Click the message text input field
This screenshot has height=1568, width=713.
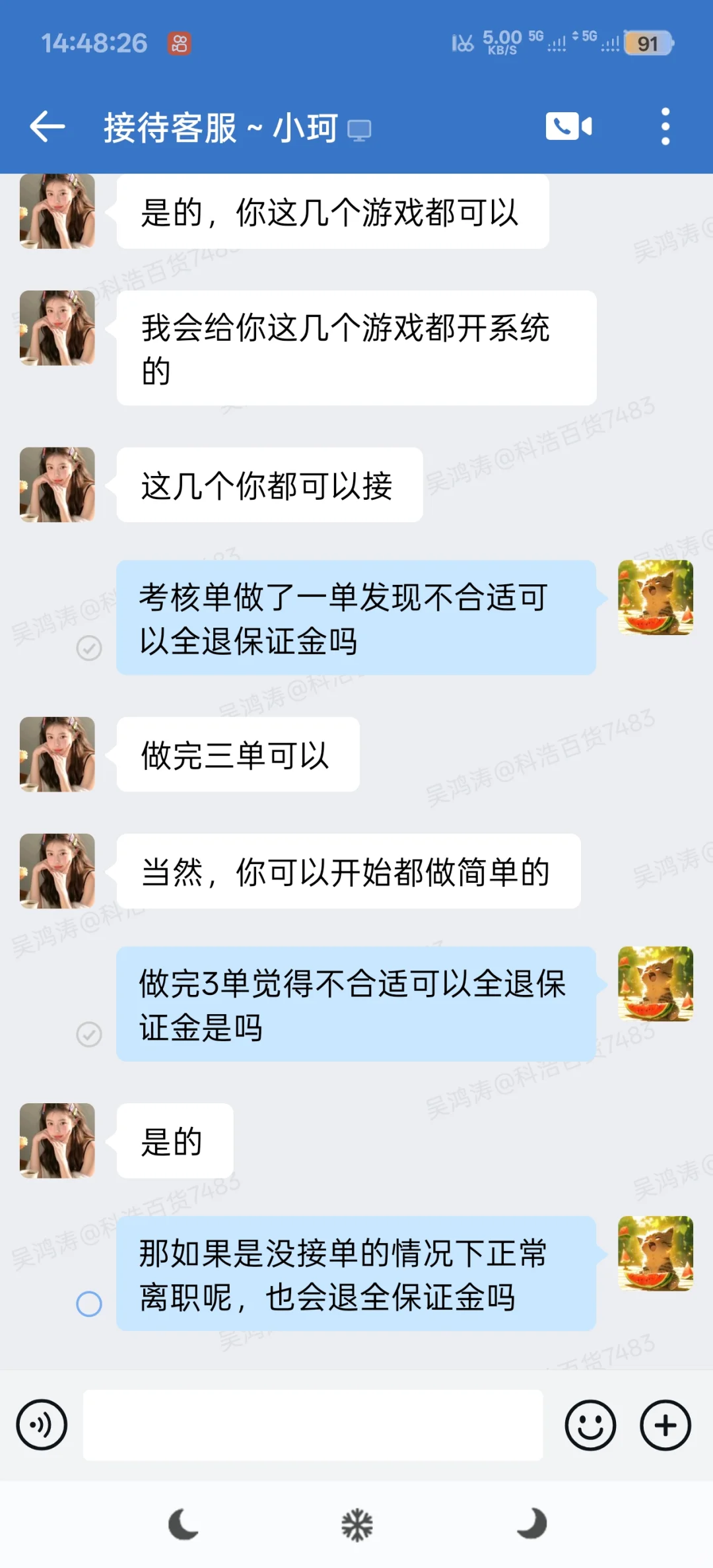(x=313, y=1425)
